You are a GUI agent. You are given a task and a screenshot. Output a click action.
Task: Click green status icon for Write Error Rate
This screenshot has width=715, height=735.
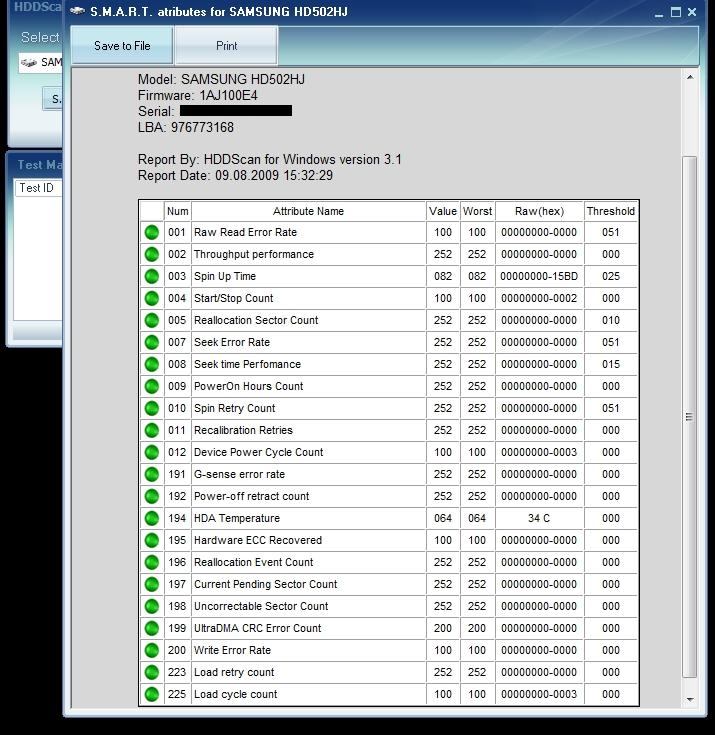(x=151, y=651)
